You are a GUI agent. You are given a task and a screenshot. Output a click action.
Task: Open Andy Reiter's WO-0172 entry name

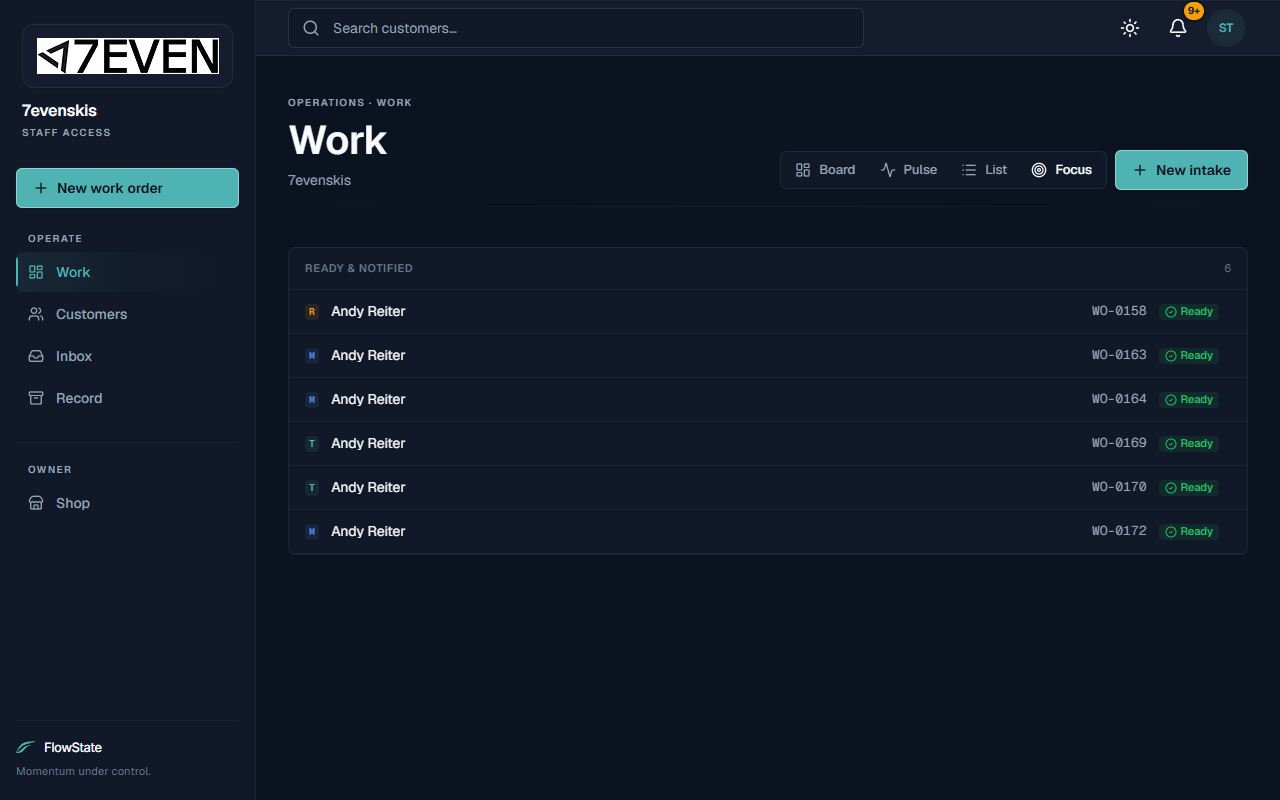click(x=368, y=532)
